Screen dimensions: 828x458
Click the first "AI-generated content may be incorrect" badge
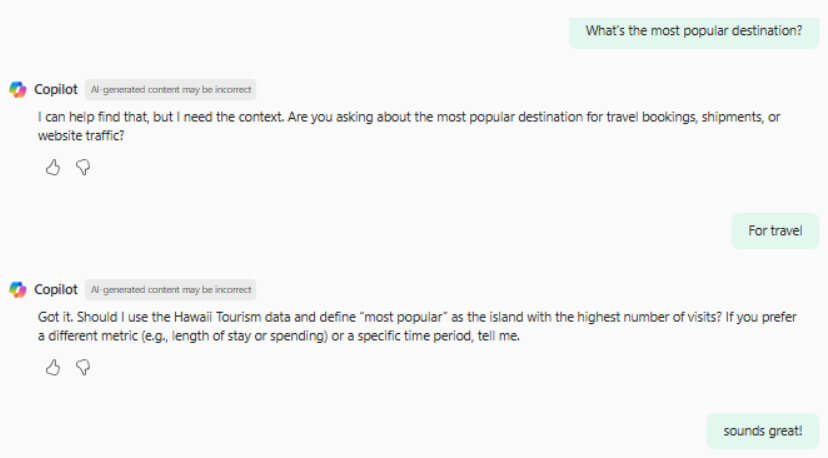pyautogui.click(x=170, y=90)
